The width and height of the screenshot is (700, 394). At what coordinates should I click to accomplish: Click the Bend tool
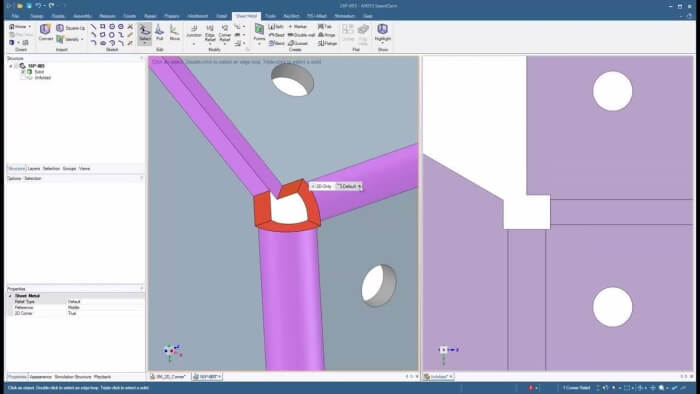276,43
